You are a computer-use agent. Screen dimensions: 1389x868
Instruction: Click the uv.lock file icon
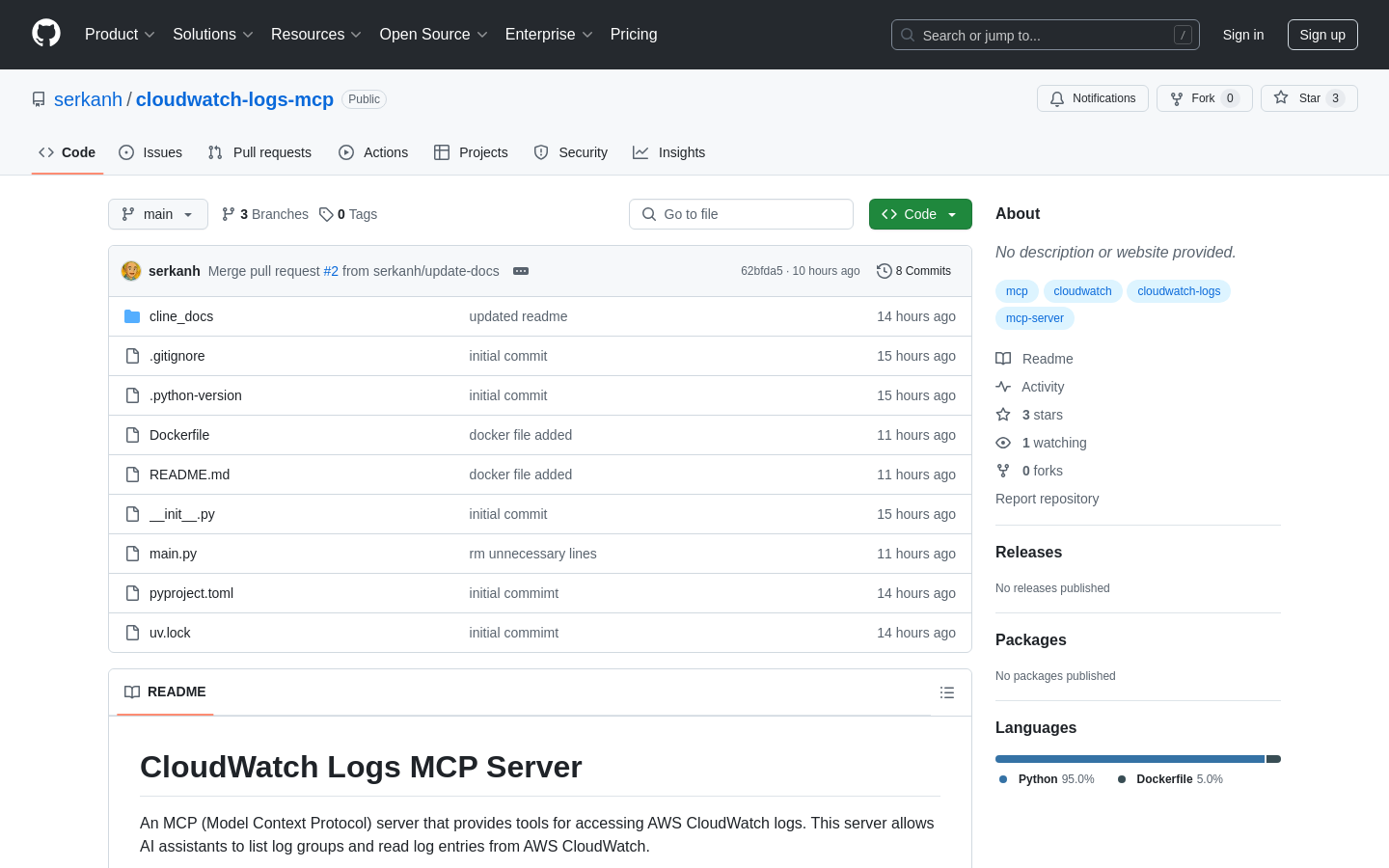click(x=132, y=633)
